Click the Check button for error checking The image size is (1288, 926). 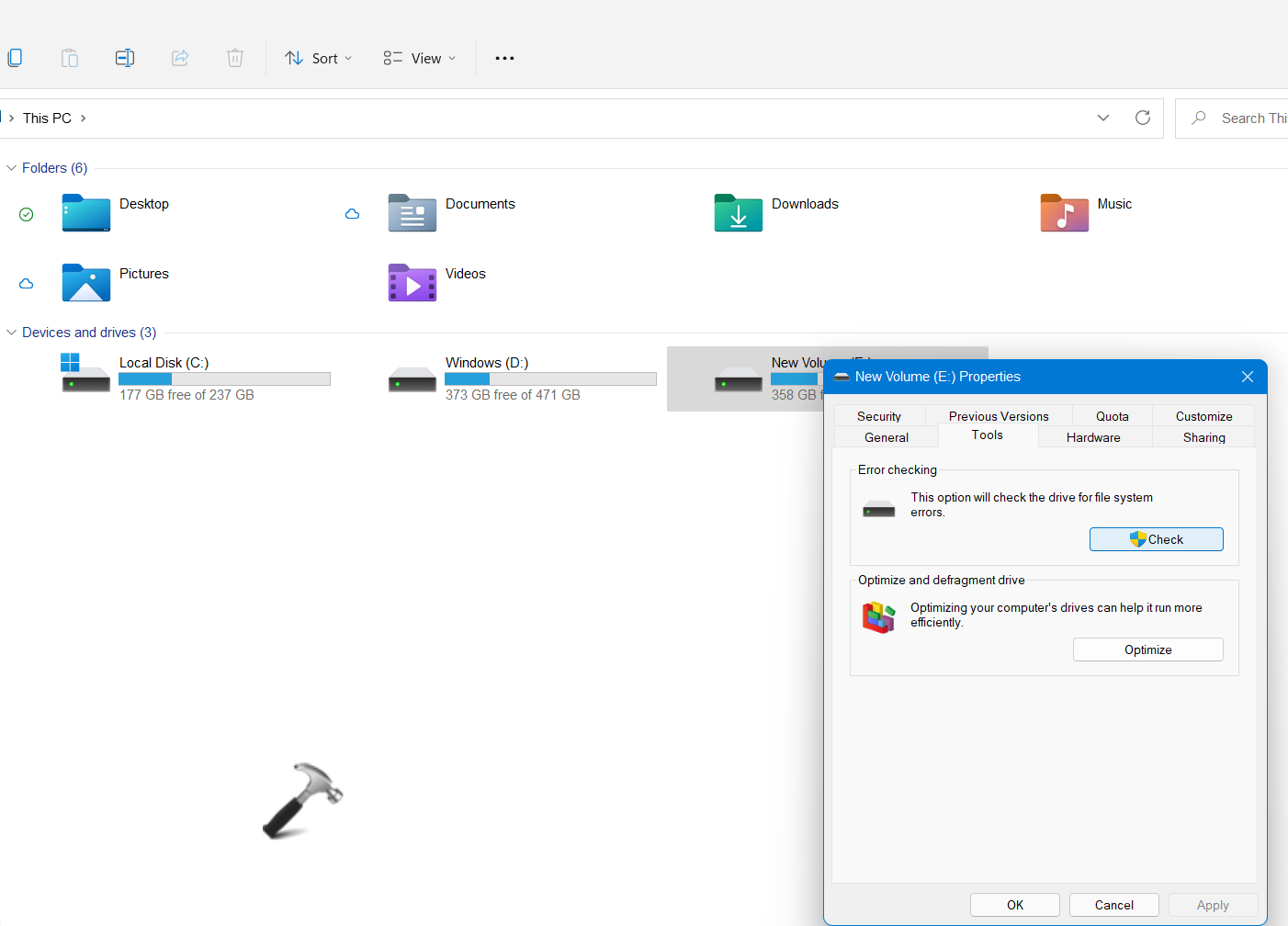point(1156,539)
